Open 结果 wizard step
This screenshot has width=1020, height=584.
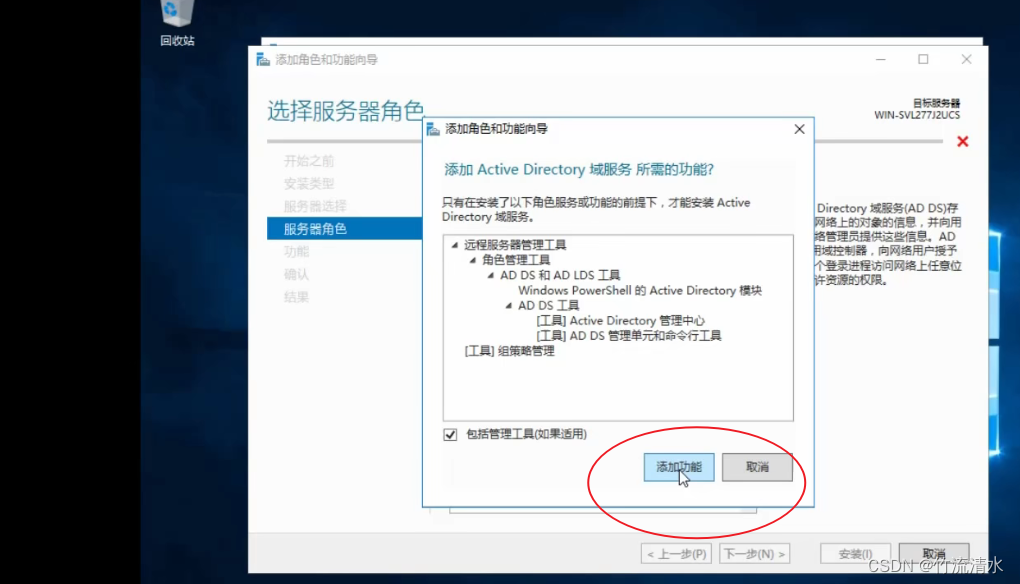297,297
